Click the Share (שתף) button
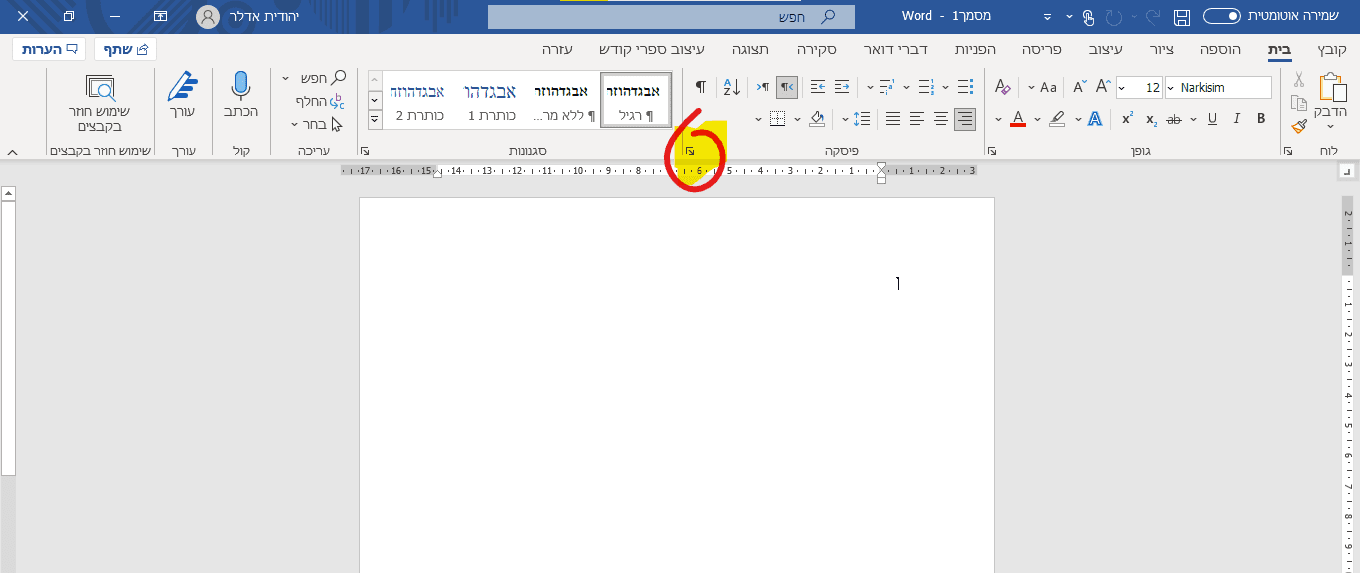The image size is (1360, 573). pos(126,49)
